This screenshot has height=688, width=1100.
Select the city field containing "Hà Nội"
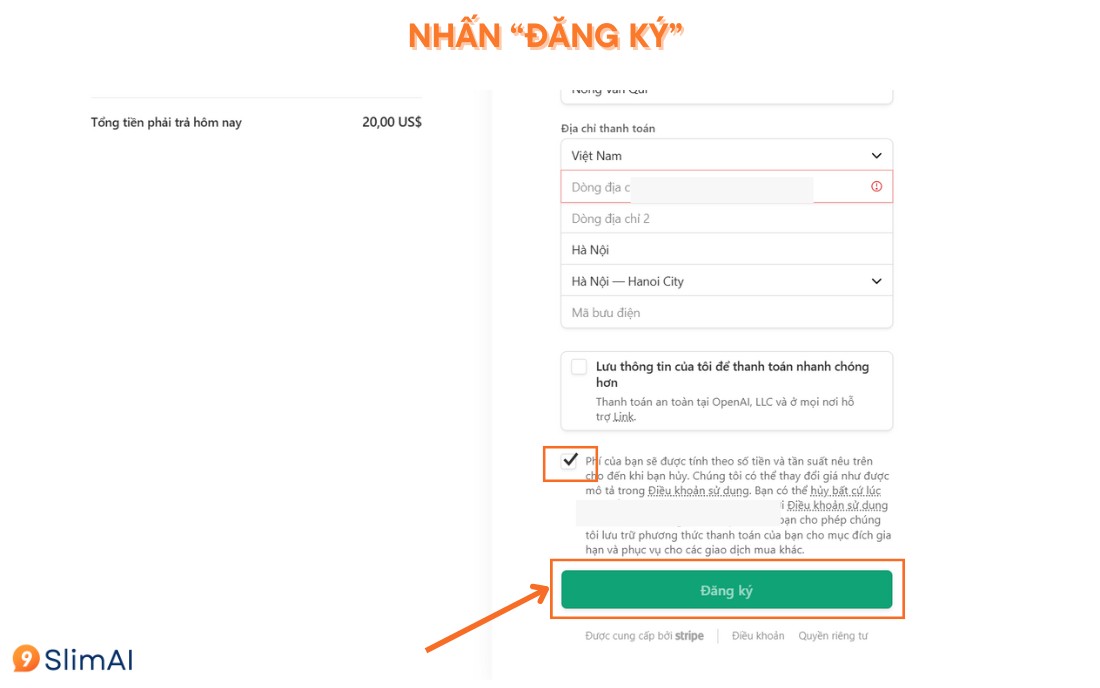pyautogui.click(x=726, y=250)
